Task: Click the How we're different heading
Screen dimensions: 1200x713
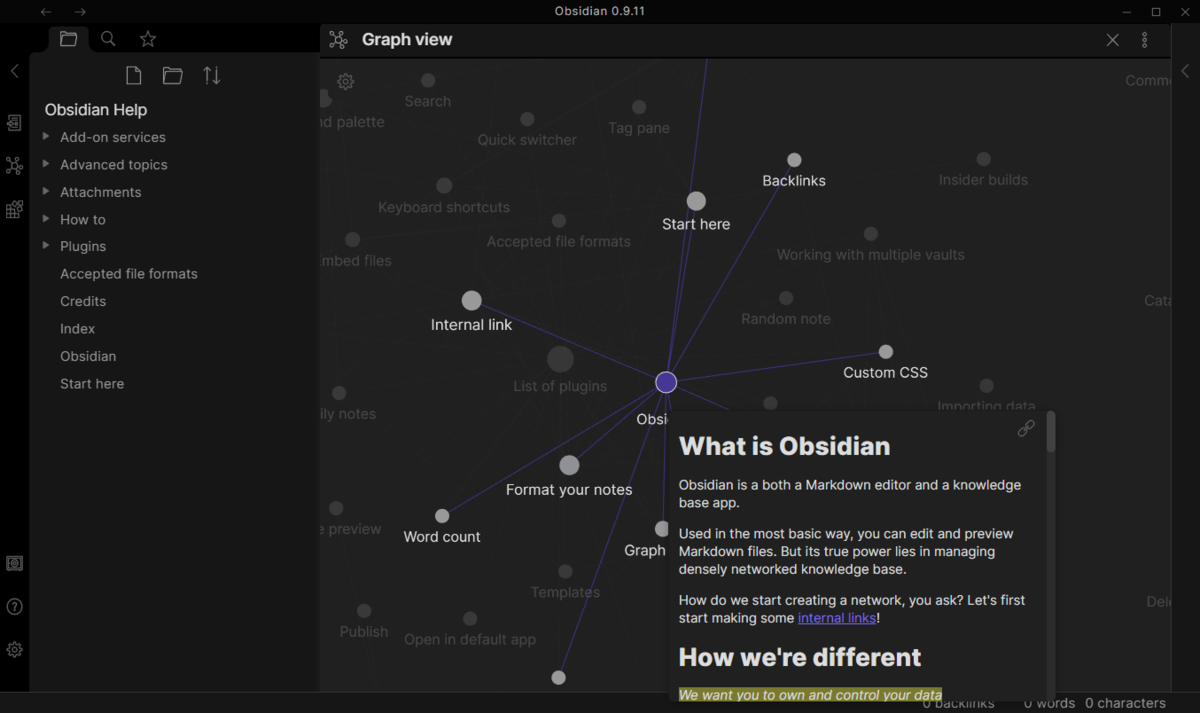Action: [800, 657]
